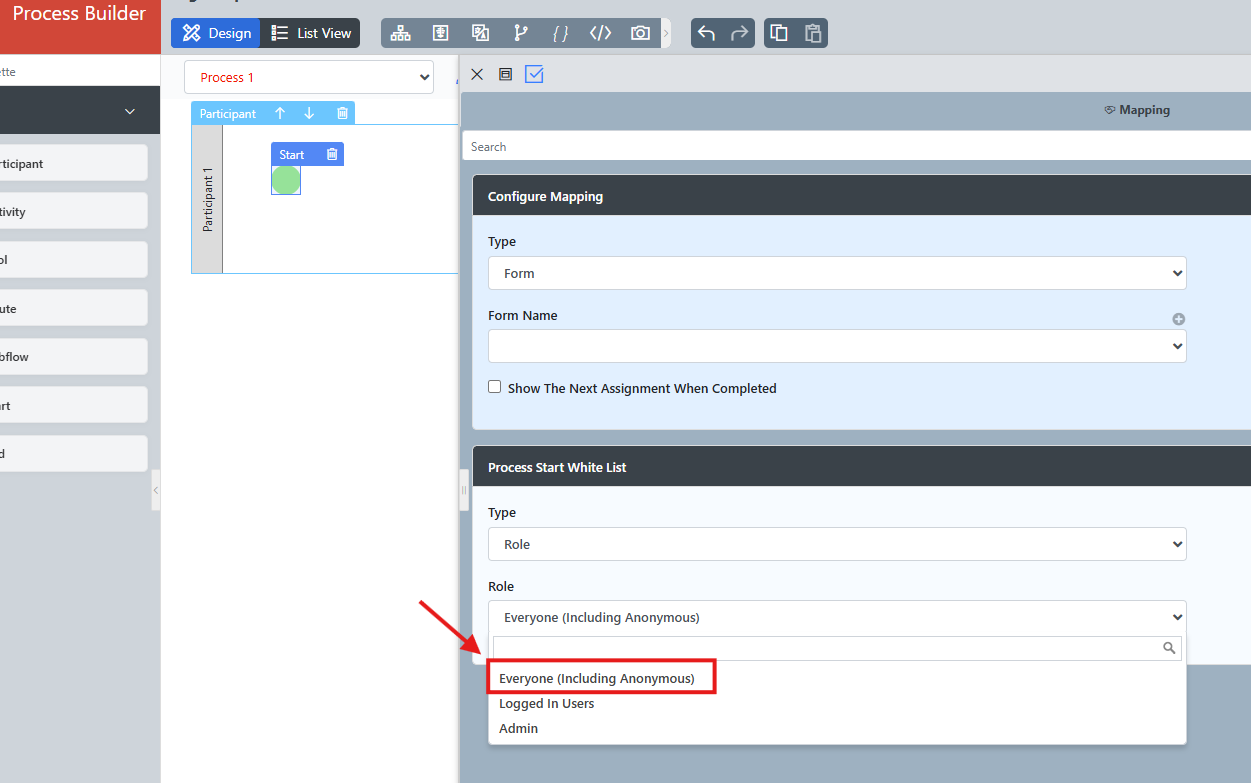The image size is (1251, 783).
Task: Choose Admin in the role list
Action: pos(519,728)
